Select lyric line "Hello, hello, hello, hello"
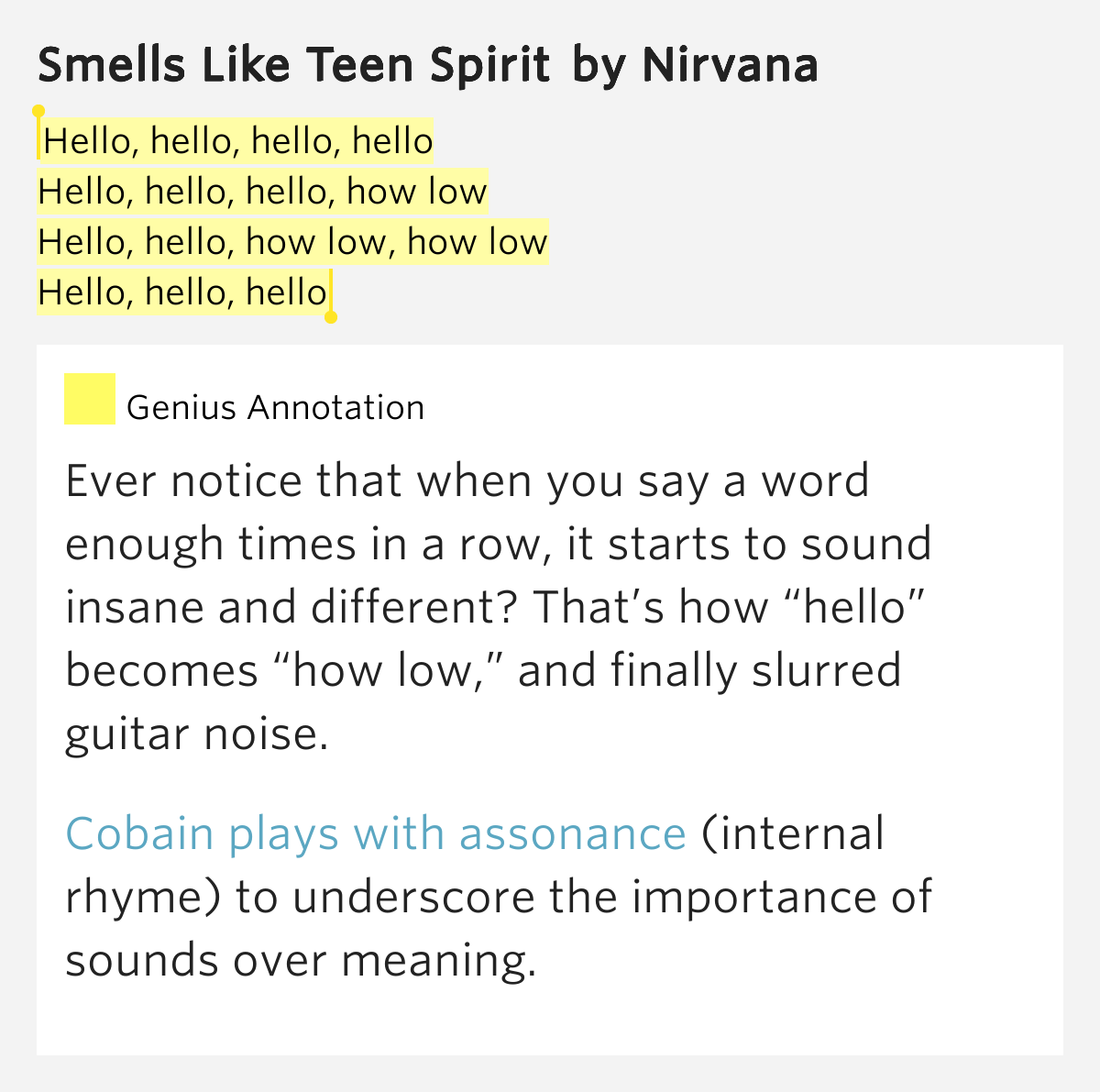The image size is (1100, 1092). 237,141
